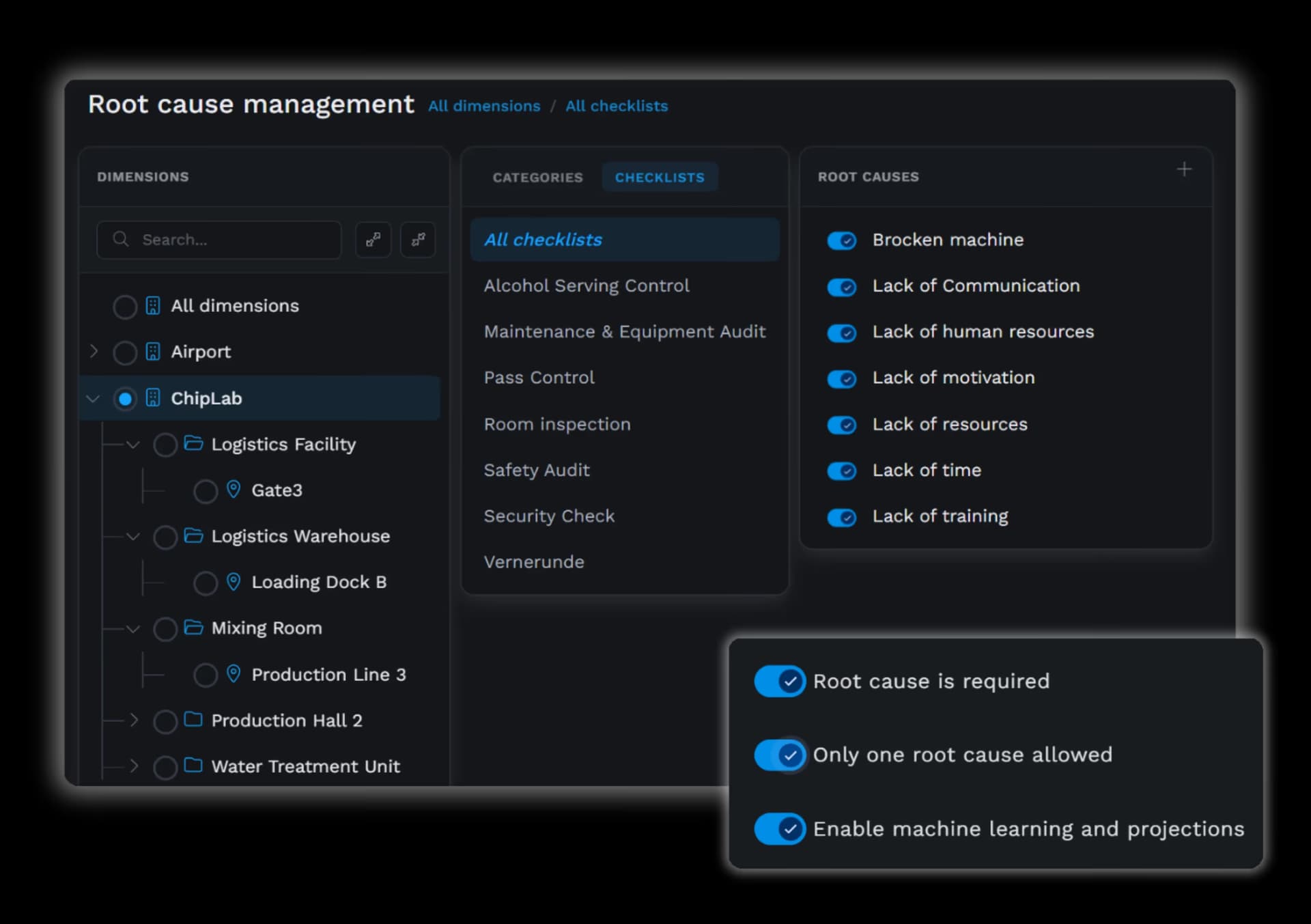Expand the Production Hall 2 node

[x=135, y=720]
